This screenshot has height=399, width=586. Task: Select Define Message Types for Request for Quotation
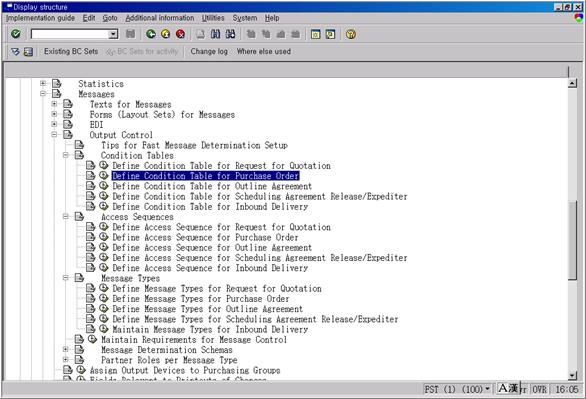point(217,288)
